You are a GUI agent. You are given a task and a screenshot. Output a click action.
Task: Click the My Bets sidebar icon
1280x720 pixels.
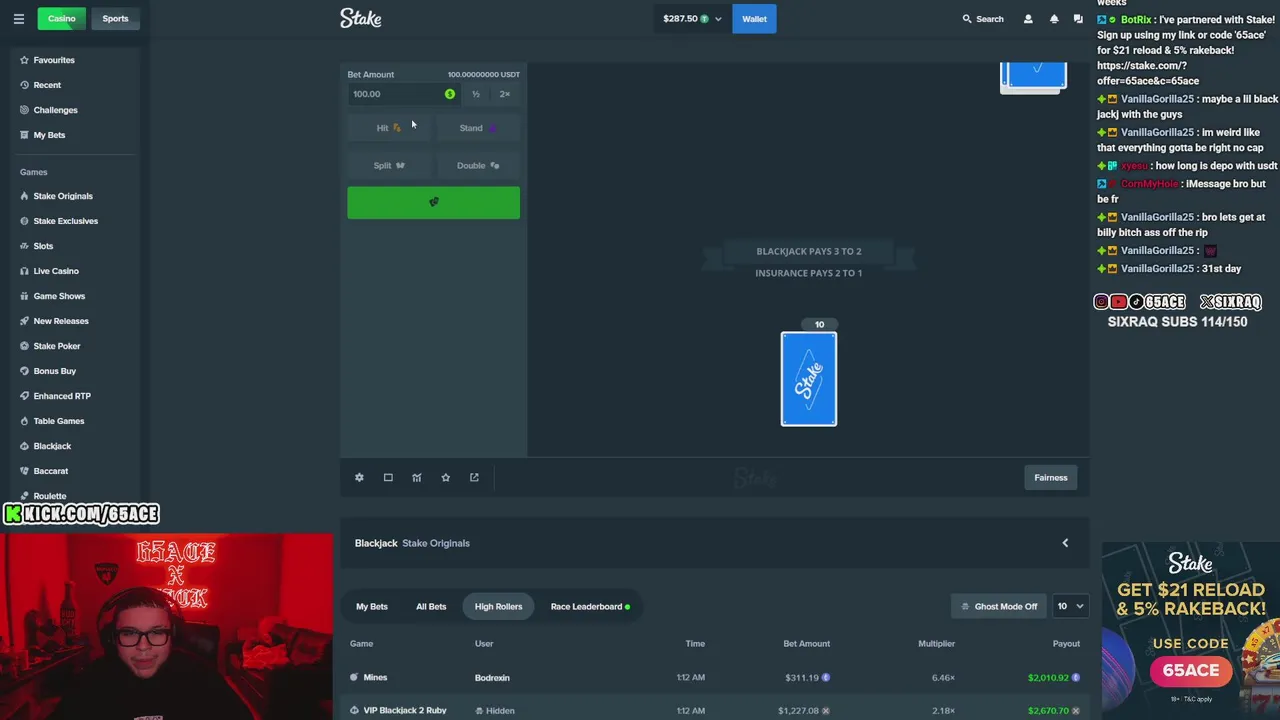pyautogui.click(x=24, y=135)
